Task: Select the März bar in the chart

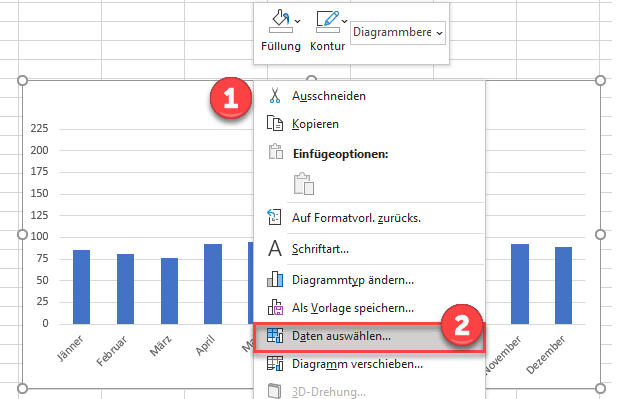Action: pyautogui.click(x=170, y=291)
